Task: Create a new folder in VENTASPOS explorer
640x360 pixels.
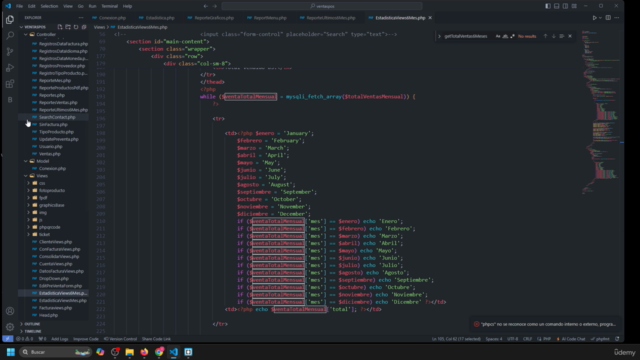Action: (x=68, y=27)
